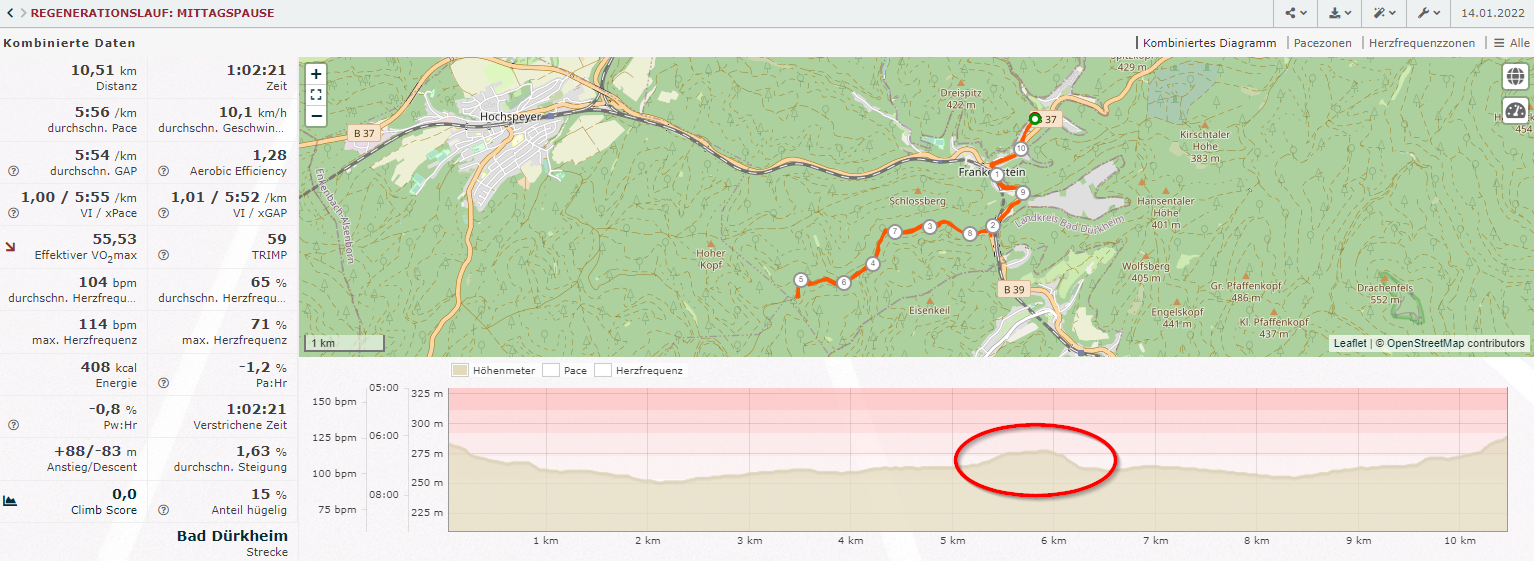The height and width of the screenshot is (561, 1534).
Task: Enter fullscreen map view
Action: coord(316,95)
